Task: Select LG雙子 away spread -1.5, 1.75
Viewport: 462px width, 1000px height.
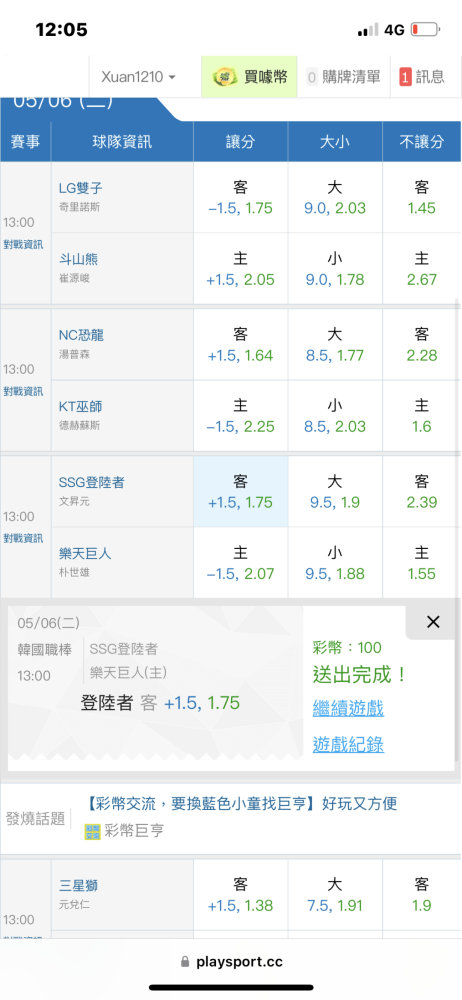Action: (241, 198)
